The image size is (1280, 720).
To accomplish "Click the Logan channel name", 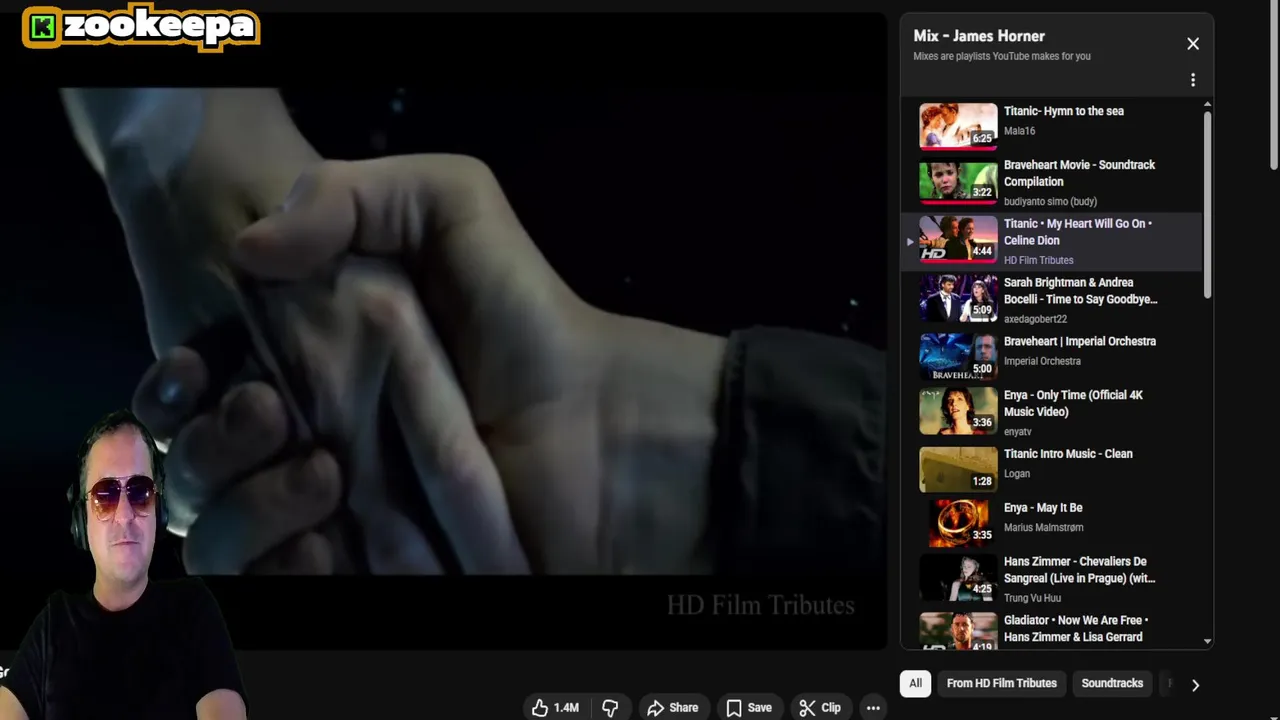I will coord(1016,473).
